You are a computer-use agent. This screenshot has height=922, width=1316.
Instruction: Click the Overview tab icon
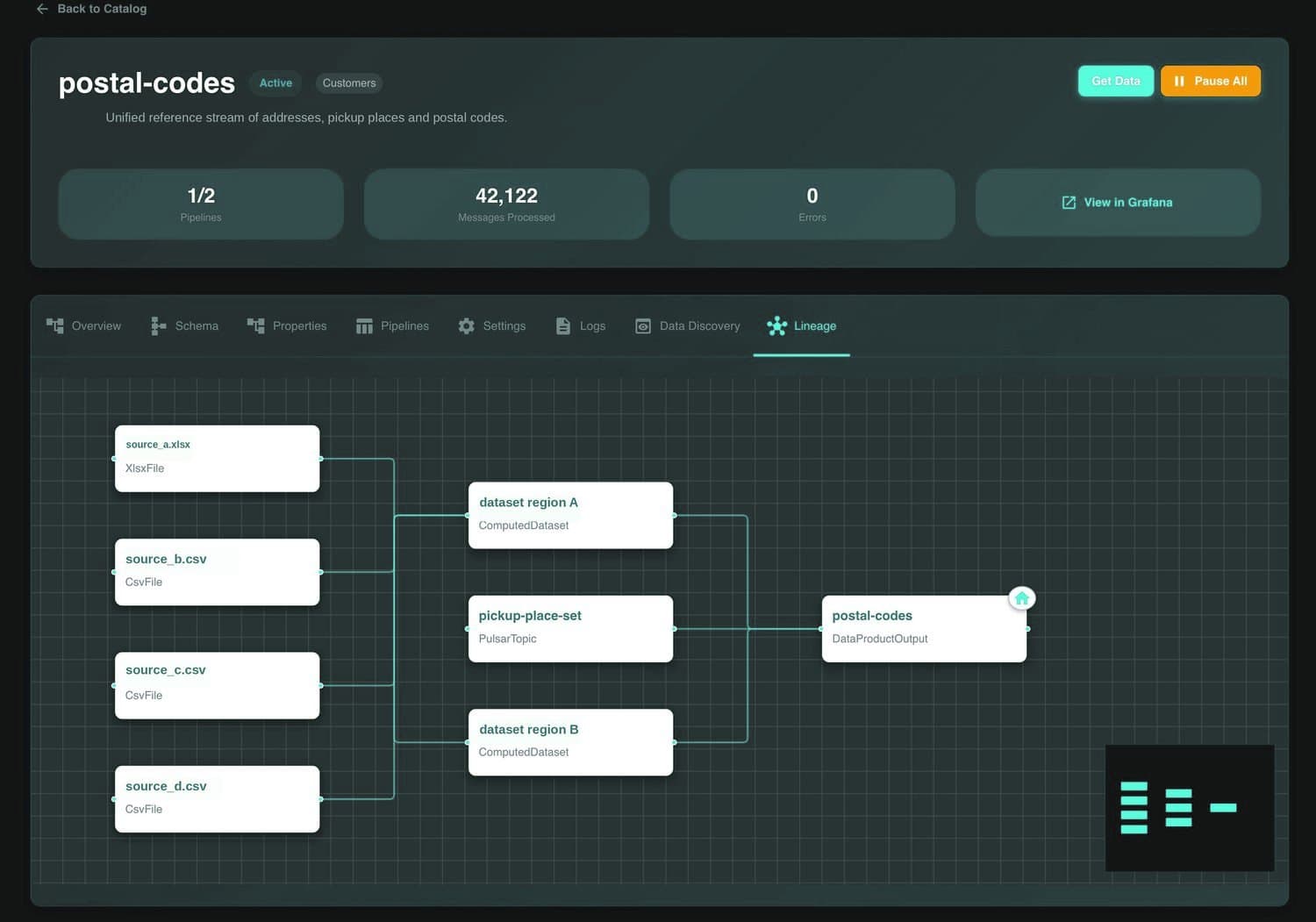54,325
